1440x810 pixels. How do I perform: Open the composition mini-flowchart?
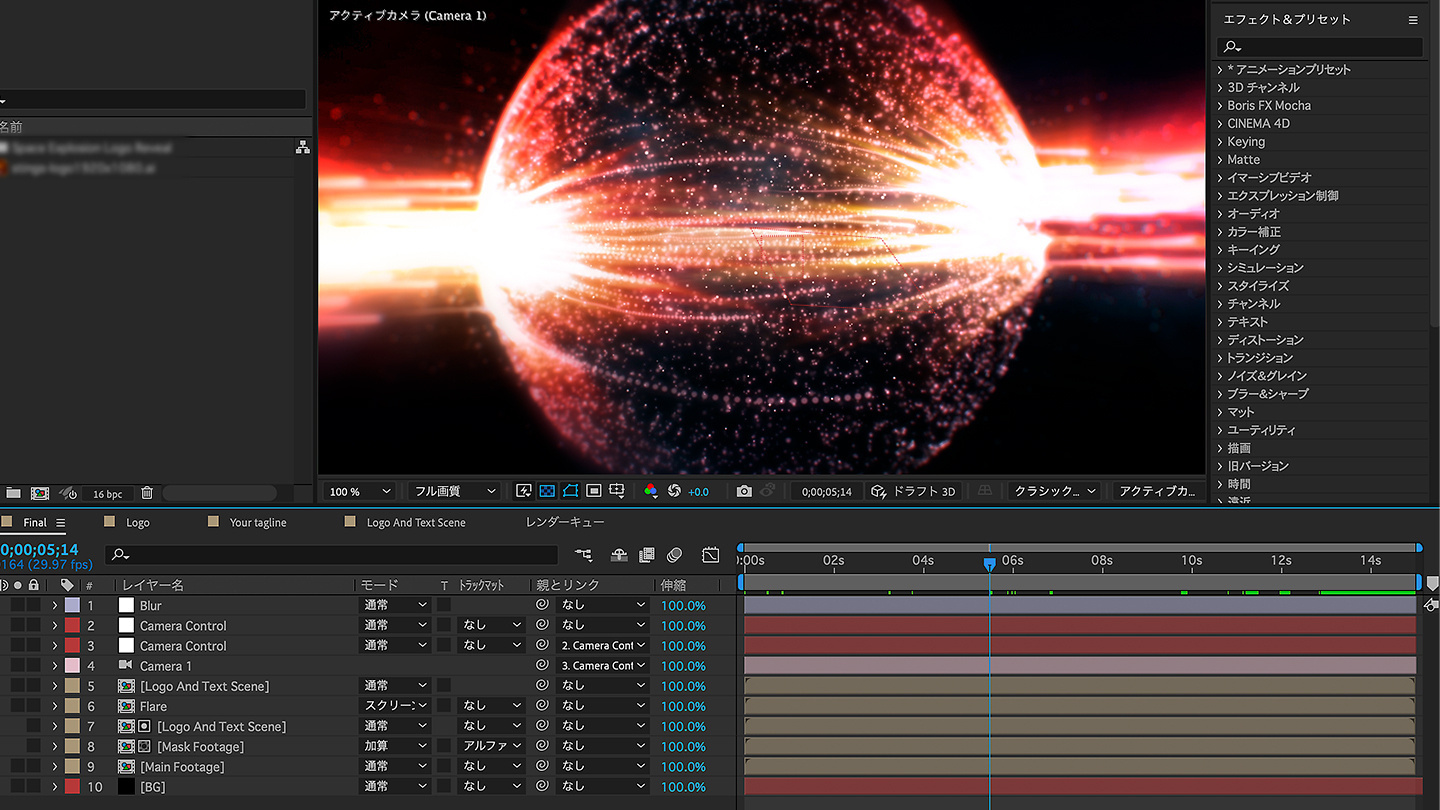[x=583, y=554]
